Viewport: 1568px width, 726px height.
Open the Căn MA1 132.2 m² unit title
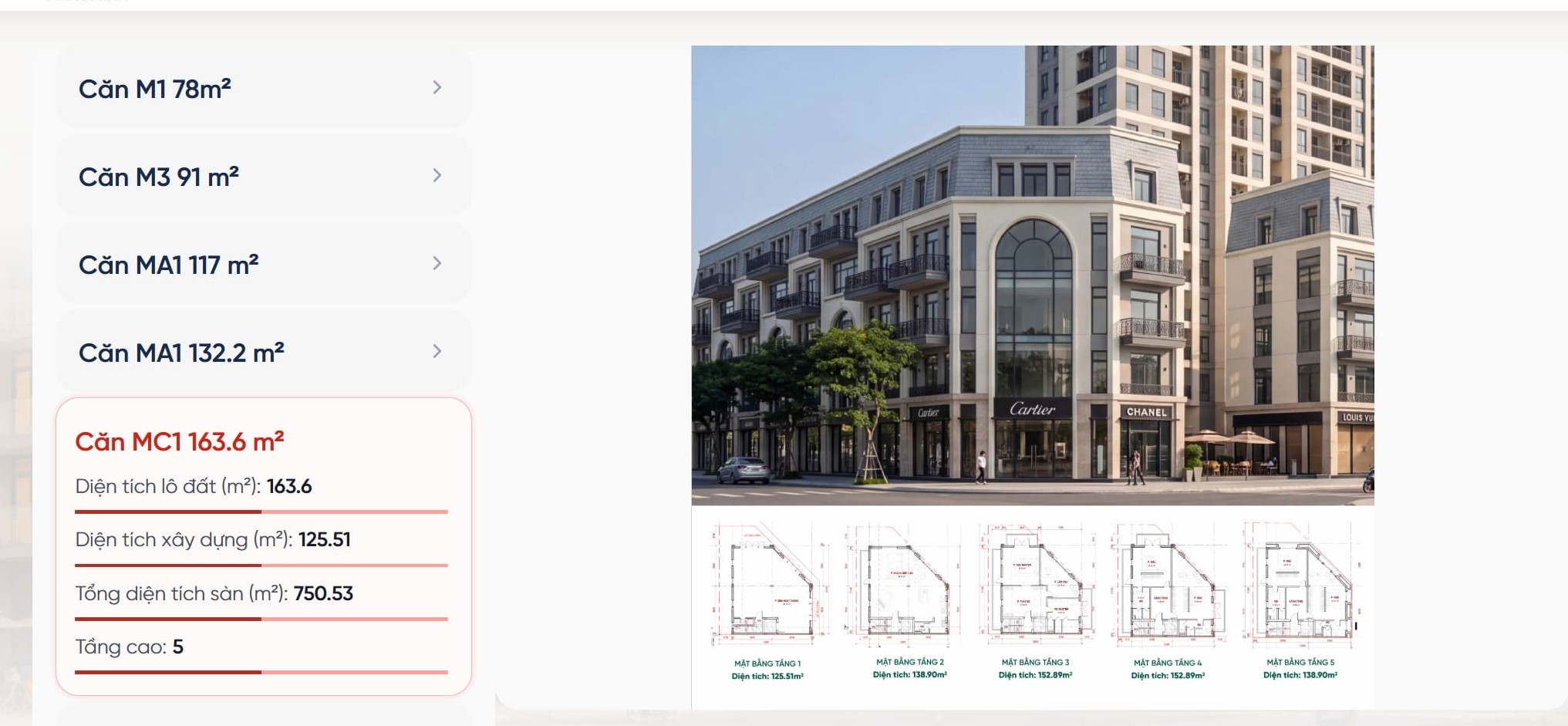click(x=181, y=353)
